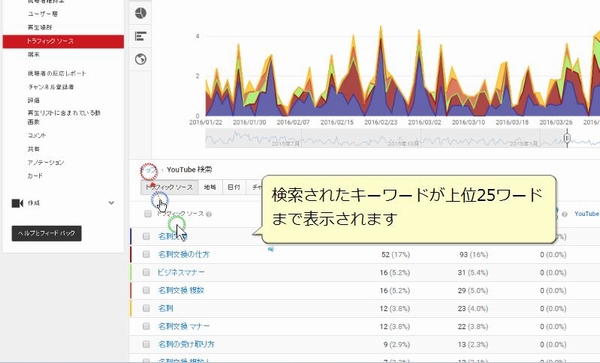
Task: Open コメント in the sidebar
Action: pyautogui.click(x=36, y=135)
